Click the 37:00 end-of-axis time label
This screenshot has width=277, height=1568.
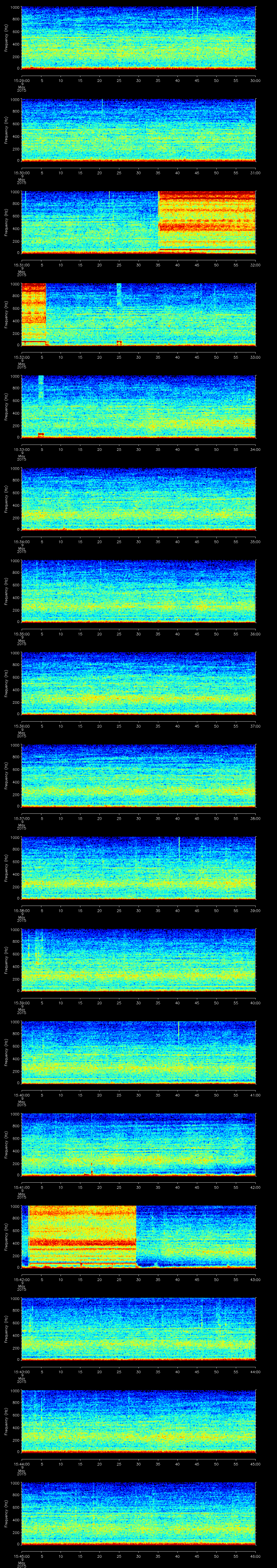coord(255,726)
